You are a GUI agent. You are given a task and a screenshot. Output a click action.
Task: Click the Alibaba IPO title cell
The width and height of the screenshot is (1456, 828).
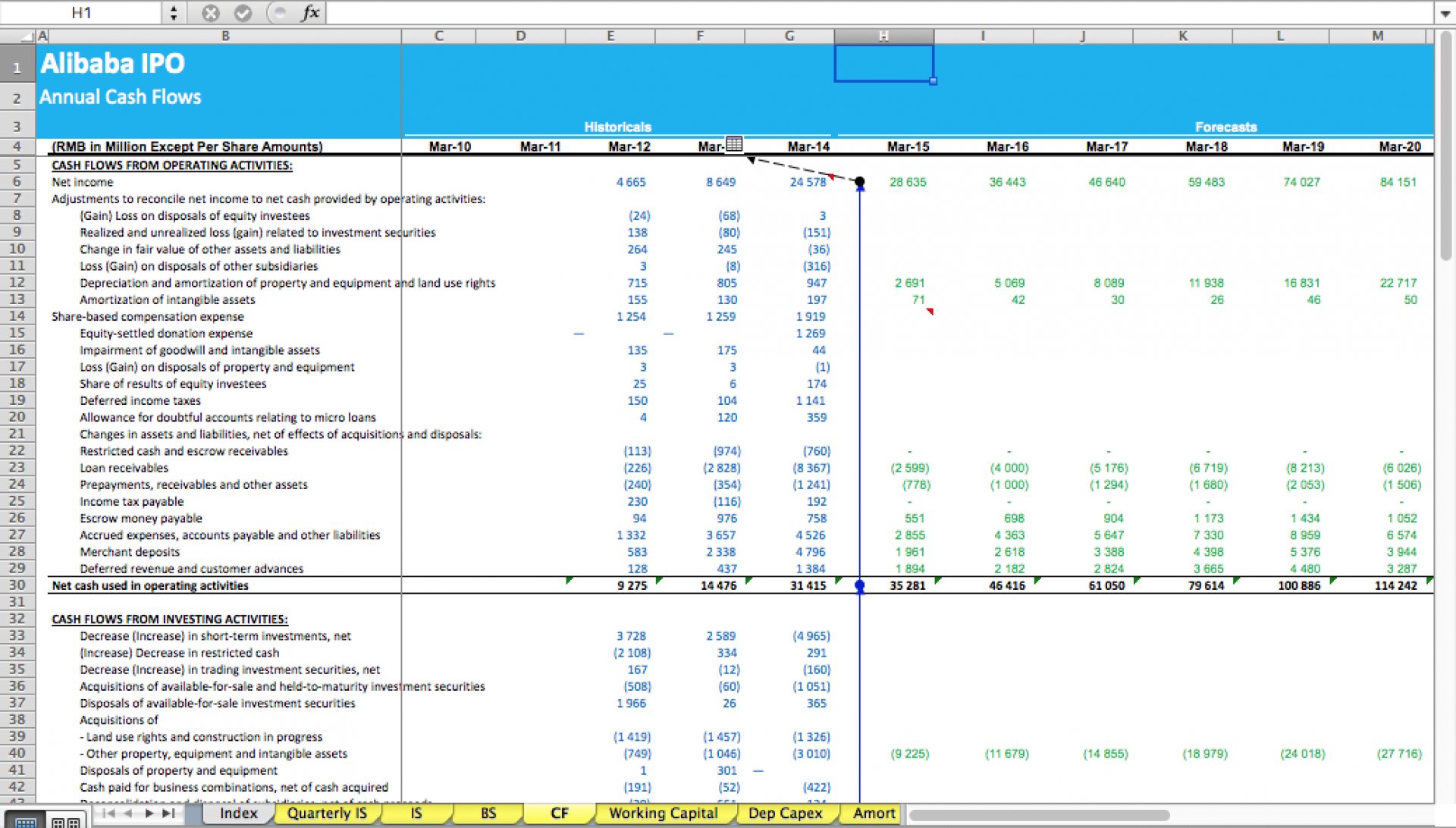click(x=113, y=64)
